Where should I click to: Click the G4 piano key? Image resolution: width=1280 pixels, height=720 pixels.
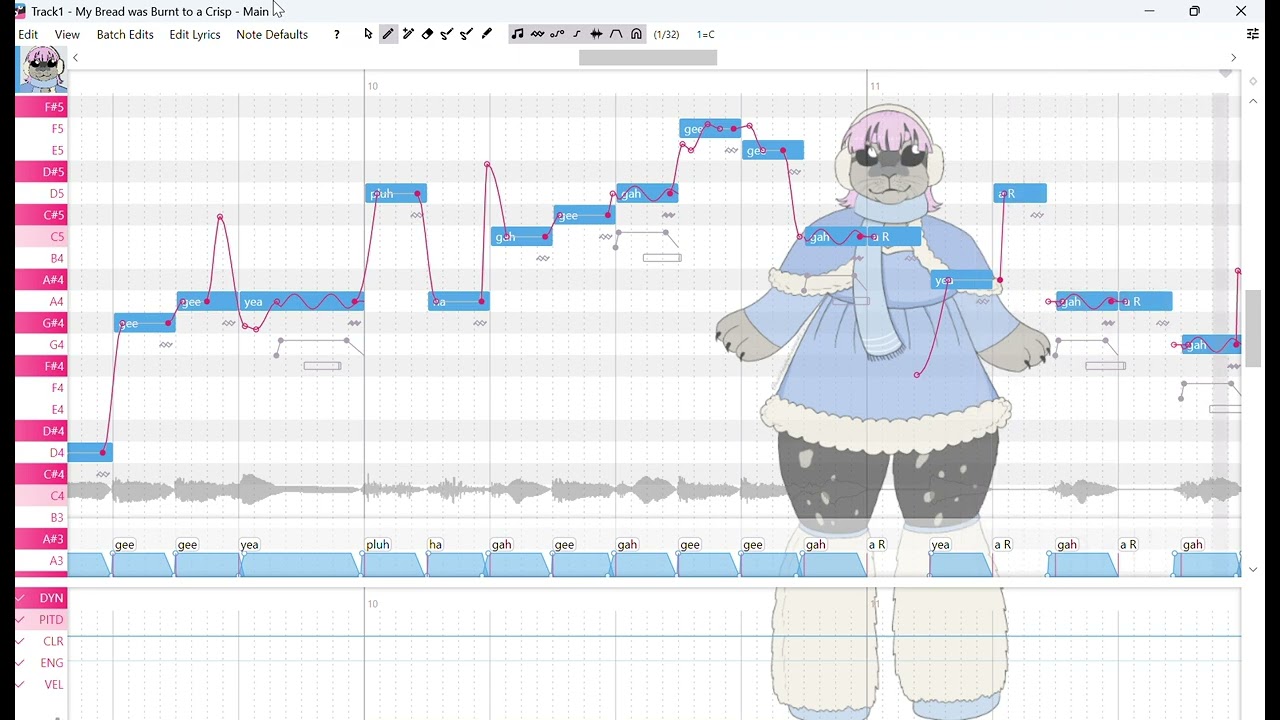click(41, 345)
